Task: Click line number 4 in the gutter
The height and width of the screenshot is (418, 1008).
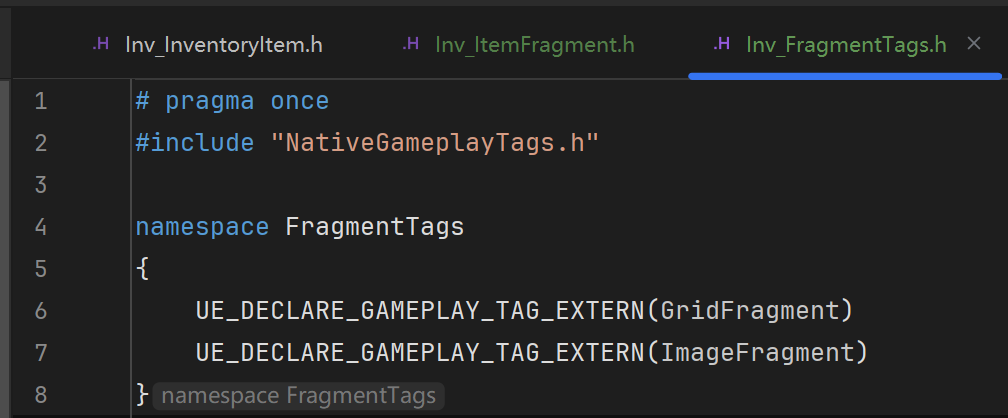Action: [x=40, y=227]
